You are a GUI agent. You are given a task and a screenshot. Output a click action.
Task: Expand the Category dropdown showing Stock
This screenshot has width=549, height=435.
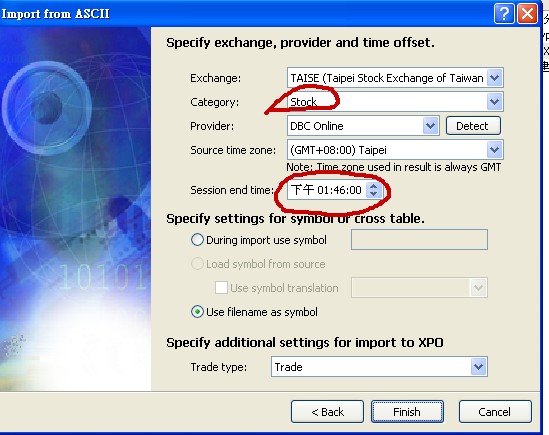coord(494,102)
